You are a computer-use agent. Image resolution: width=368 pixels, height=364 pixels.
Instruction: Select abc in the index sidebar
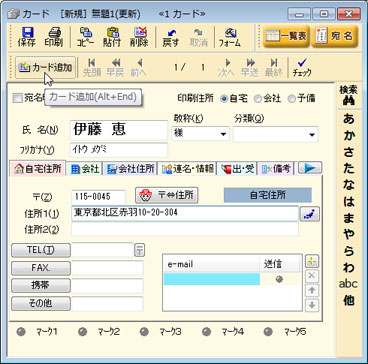click(349, 284)
